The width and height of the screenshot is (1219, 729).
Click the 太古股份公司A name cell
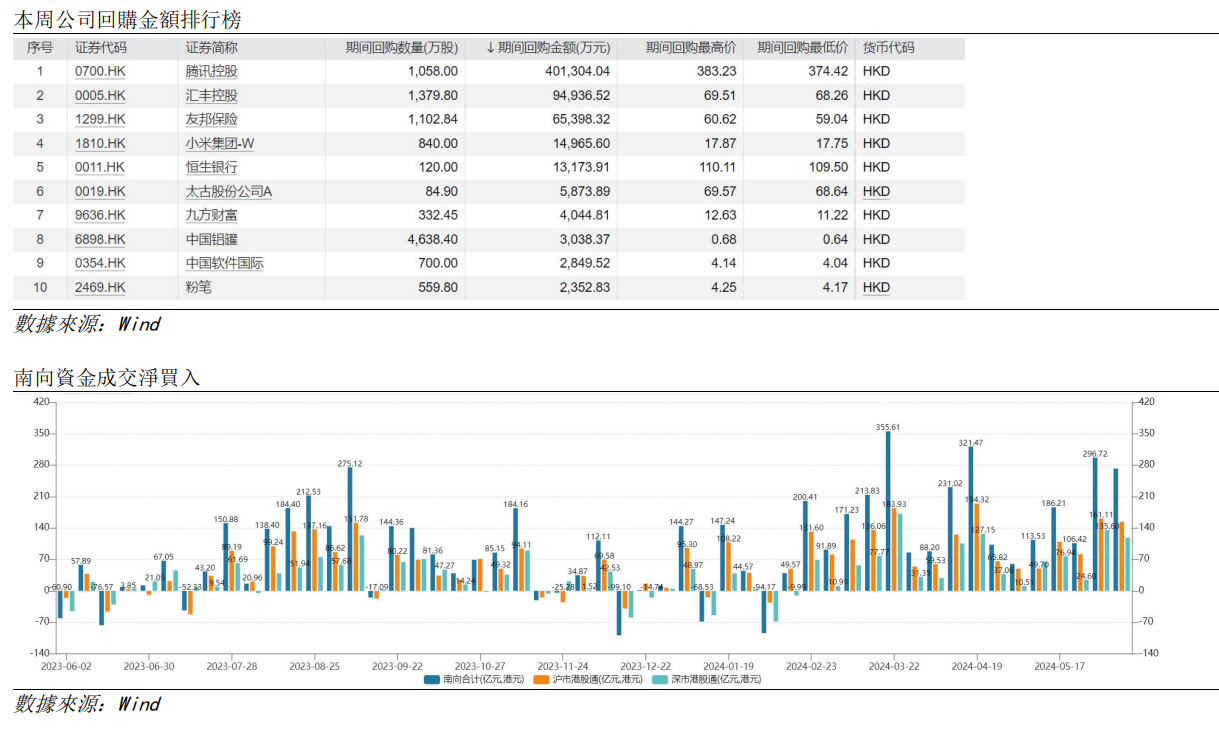(x=229, y=191)
